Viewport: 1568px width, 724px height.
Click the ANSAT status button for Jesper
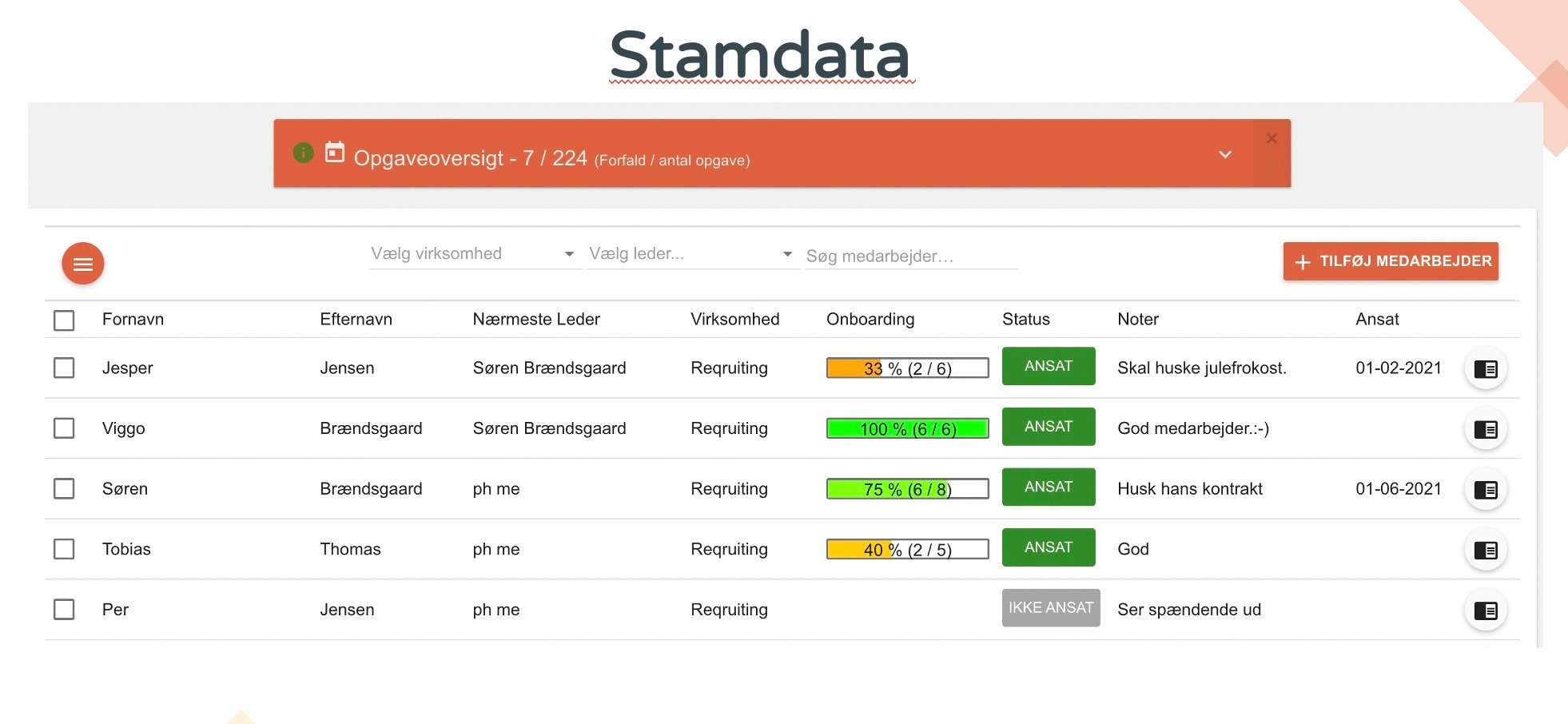[x=1049, y=366]
